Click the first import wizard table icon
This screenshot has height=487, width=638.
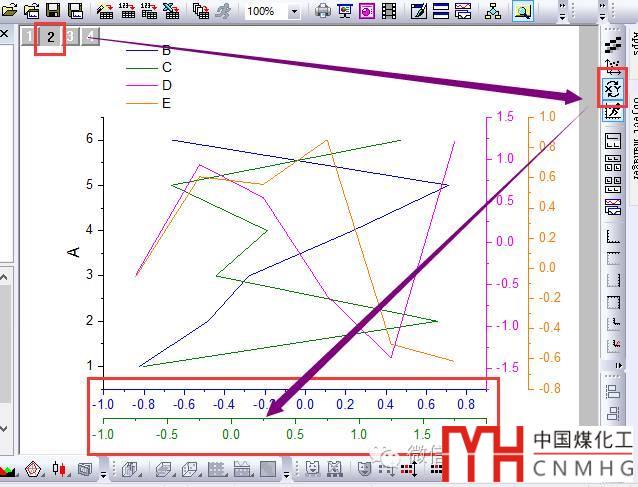(x=105, y=11)
